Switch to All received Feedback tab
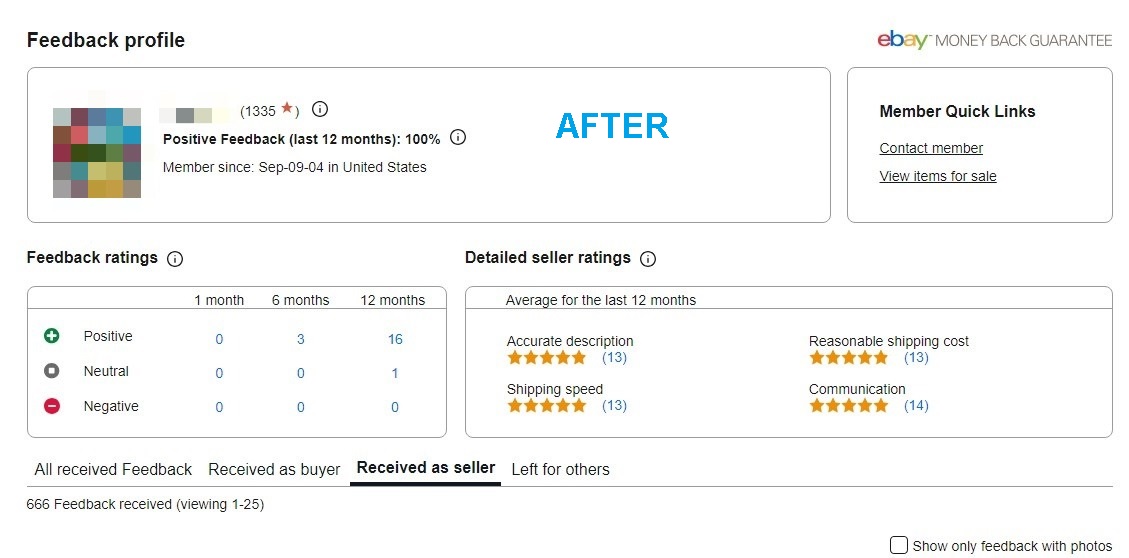This screenshot has width=1129, height=558. click(113, 470)
